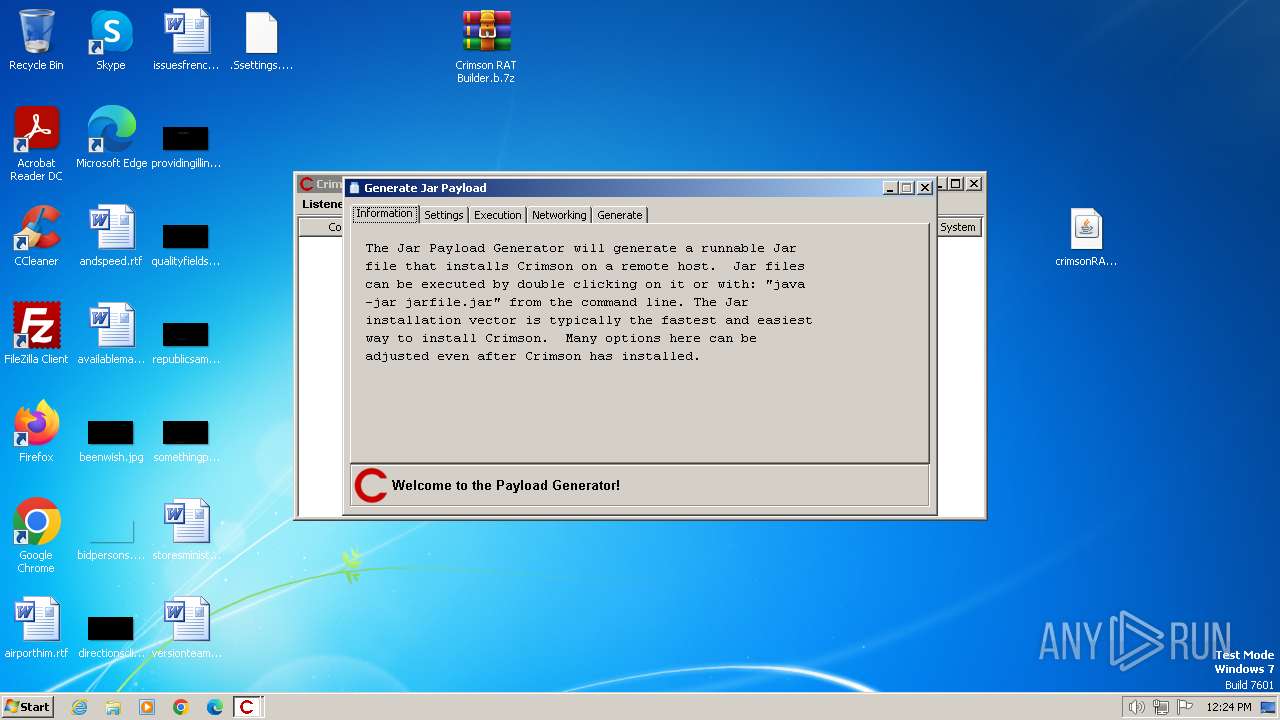Select the andspeed.rtf document icon
Screen dimensions: 1280x720
tap(111, 236)
